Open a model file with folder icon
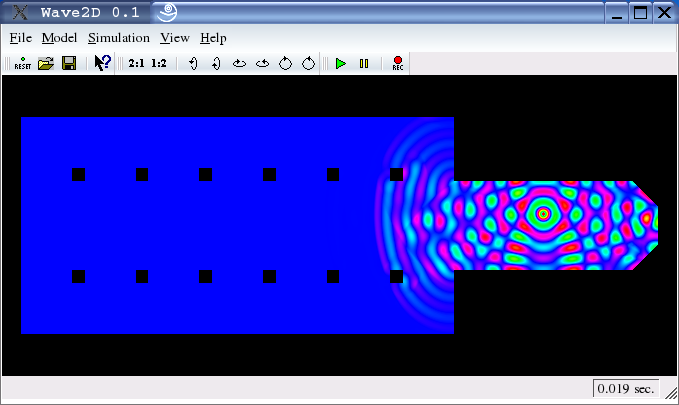Screen dimensions: 679x405 click(x=46, y=64)
